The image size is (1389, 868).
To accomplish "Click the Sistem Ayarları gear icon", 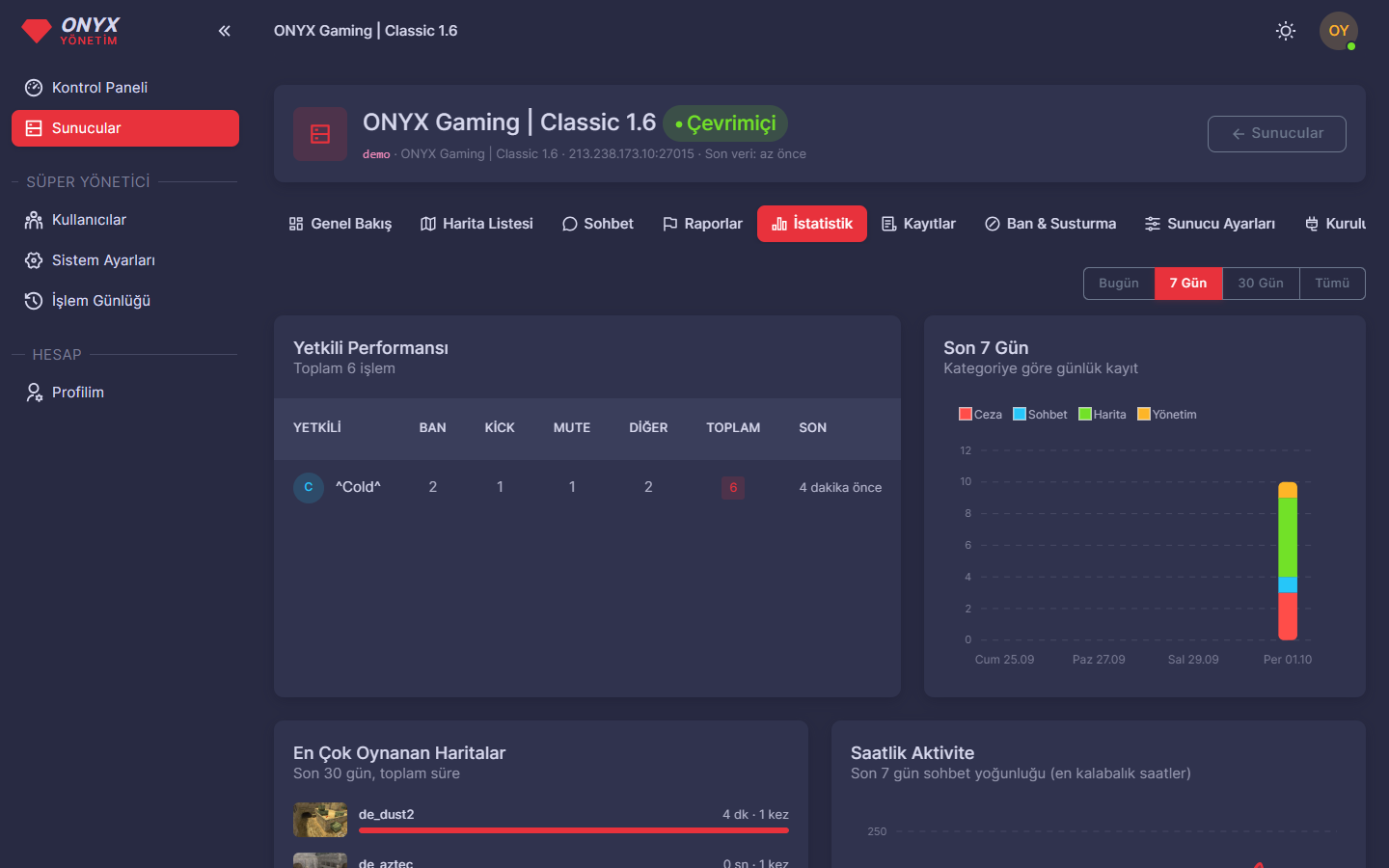I will [x=34, y=260].
